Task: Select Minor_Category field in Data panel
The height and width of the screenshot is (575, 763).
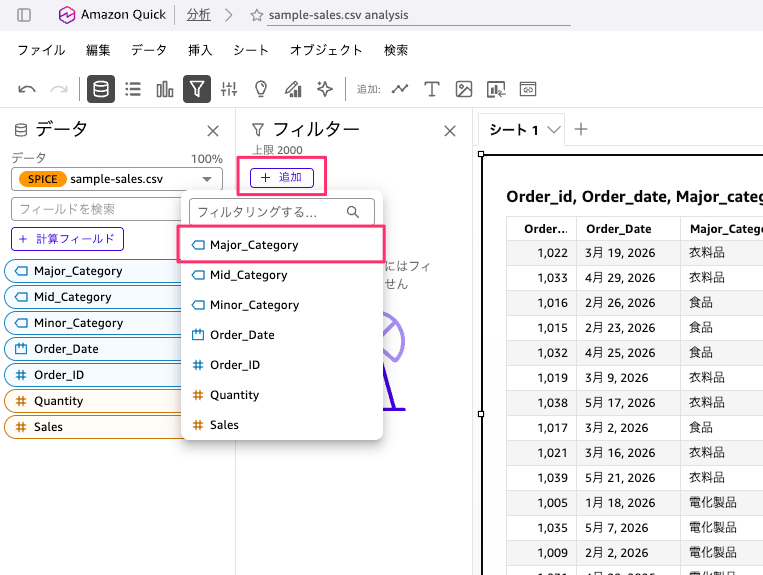Action: (92, 323)
